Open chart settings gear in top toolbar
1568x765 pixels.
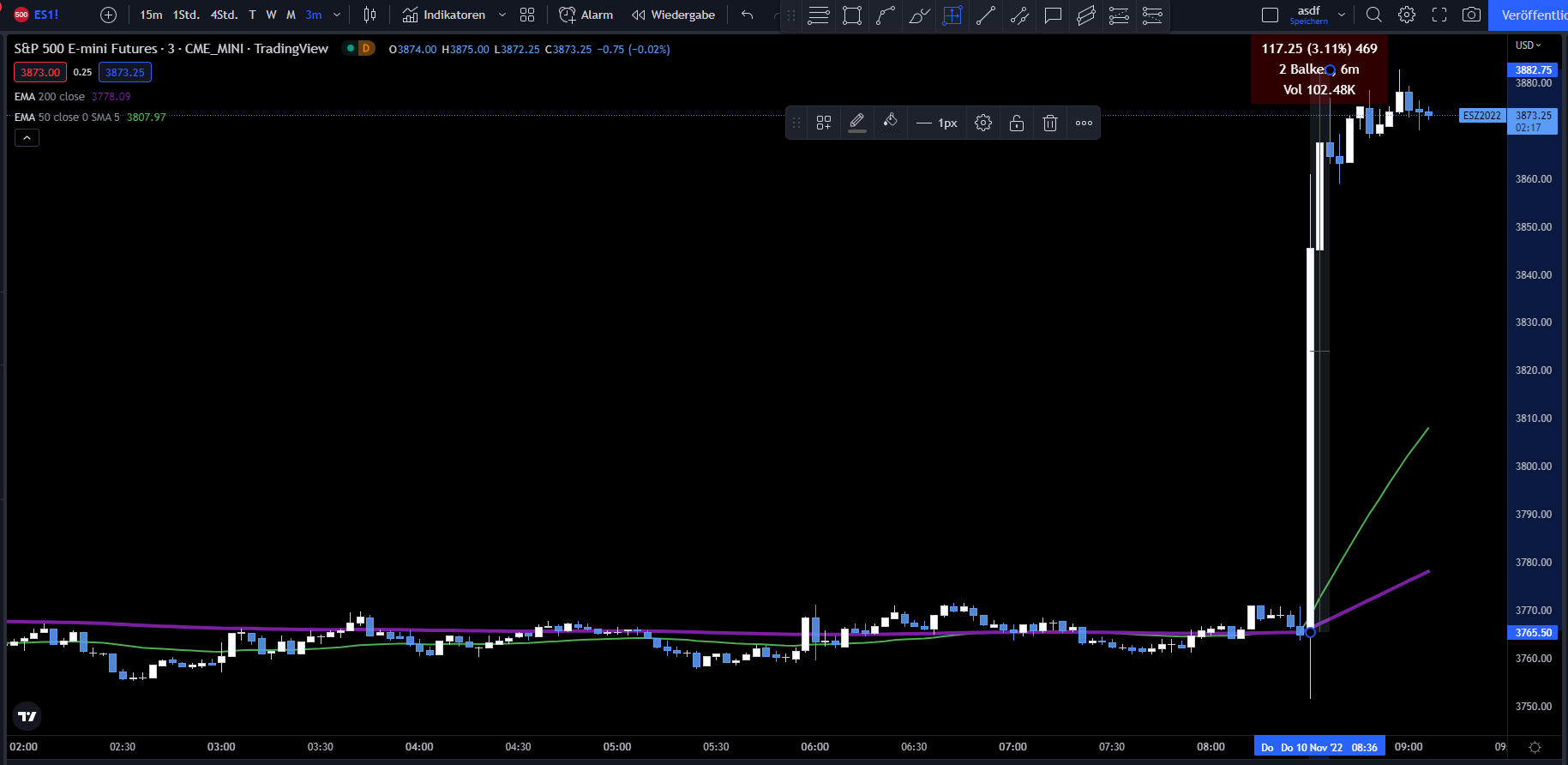coord(1407,15)
